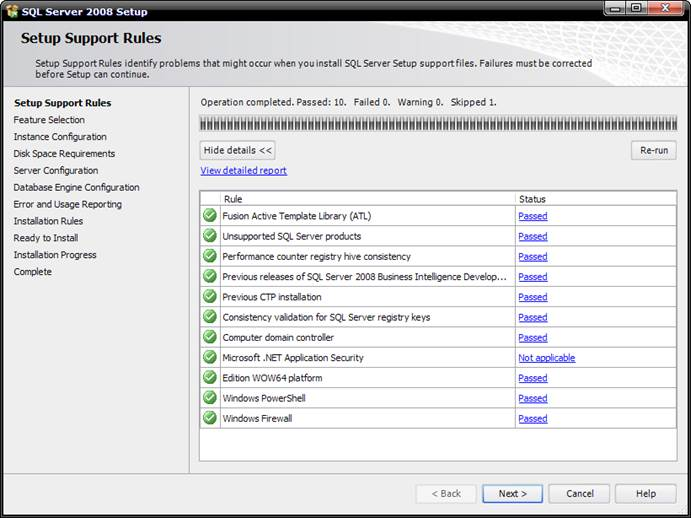Open Help for this setup page
The height and width of the screenshot is (518, 691).
(x=646, y=494)
